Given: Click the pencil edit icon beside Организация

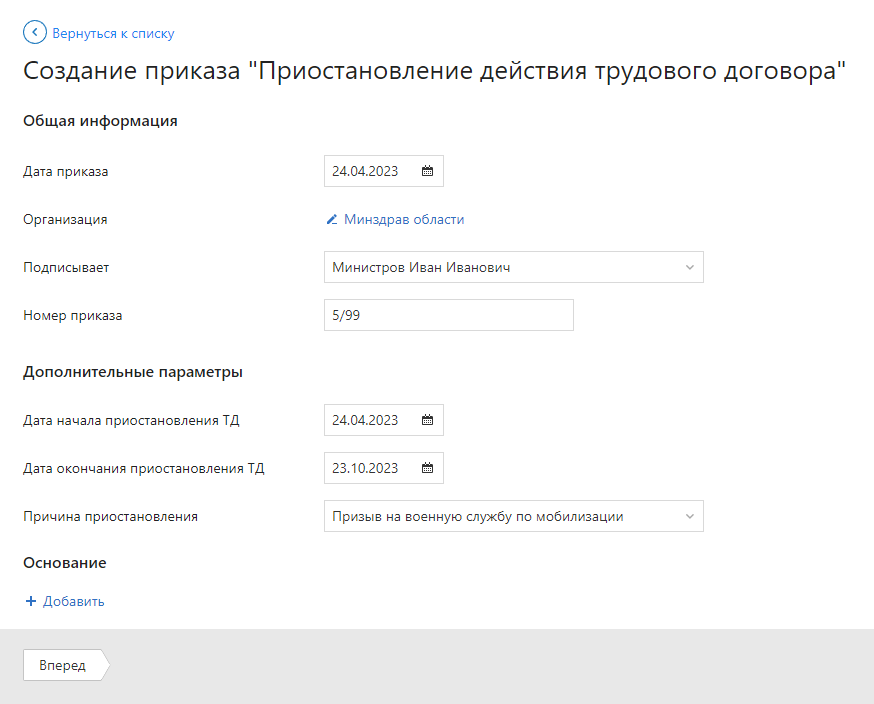Looking at the screenshot, I should (x=332, y=220).
